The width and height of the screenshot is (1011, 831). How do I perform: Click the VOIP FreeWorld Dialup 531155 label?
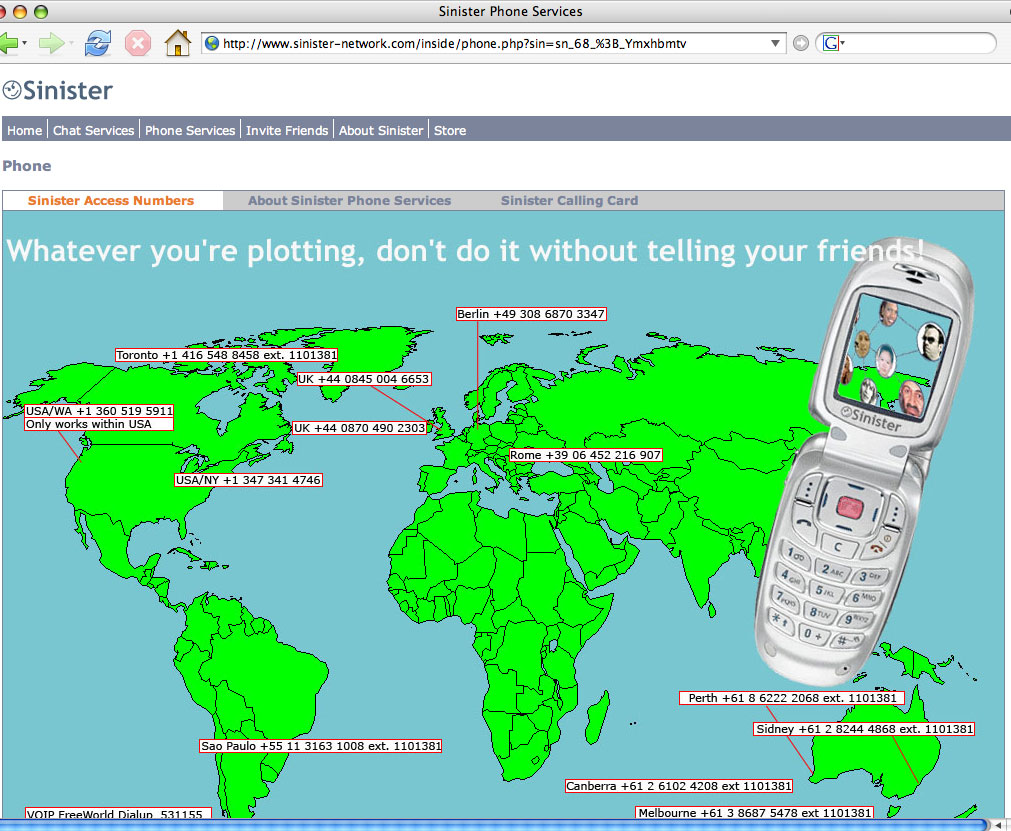pyautogui.click(x=118, y=814)
